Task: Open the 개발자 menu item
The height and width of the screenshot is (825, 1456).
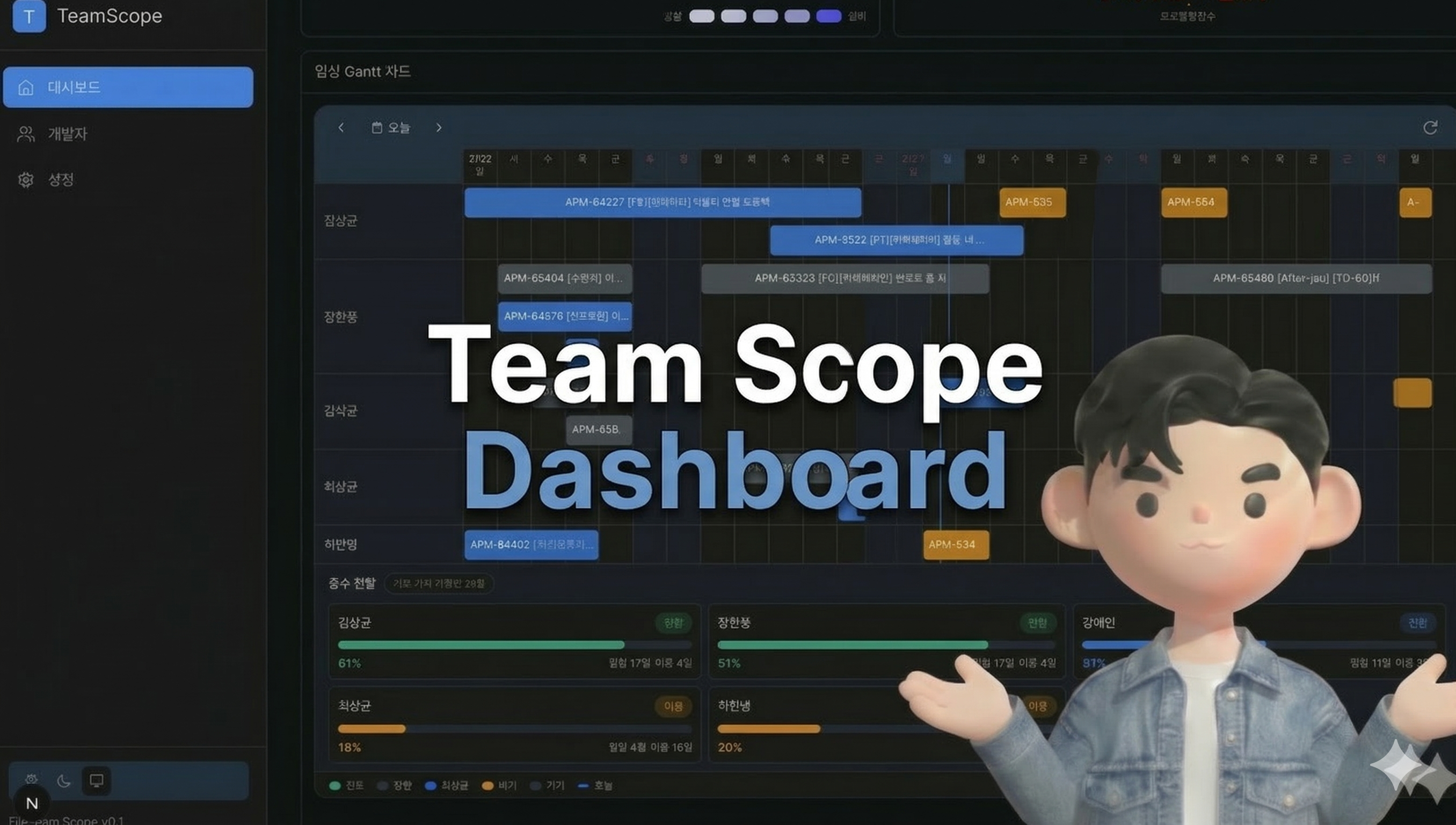Action: point(68,134)
